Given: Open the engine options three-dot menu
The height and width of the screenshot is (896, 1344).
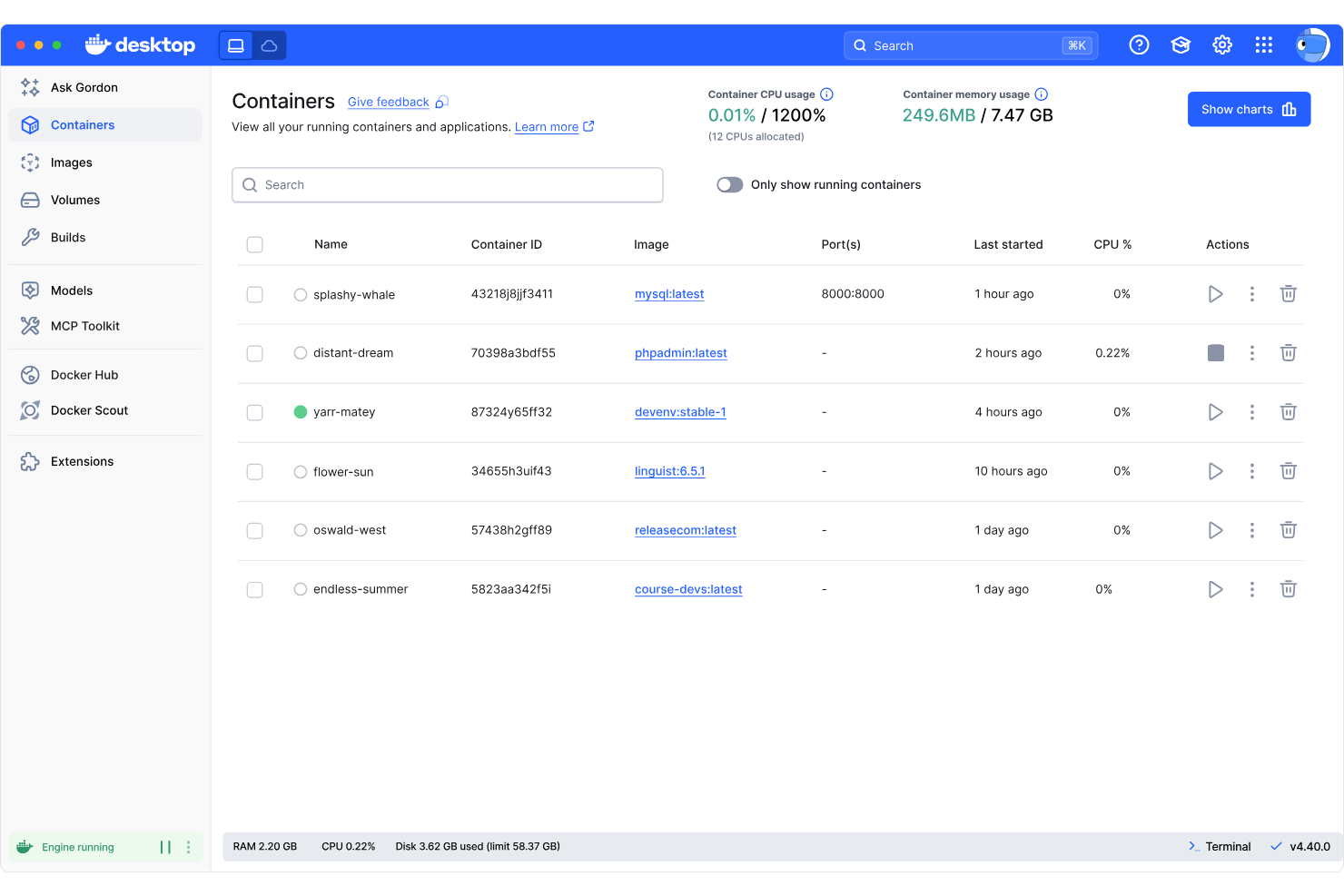Looking at the screenshot, I should point(188,847).
